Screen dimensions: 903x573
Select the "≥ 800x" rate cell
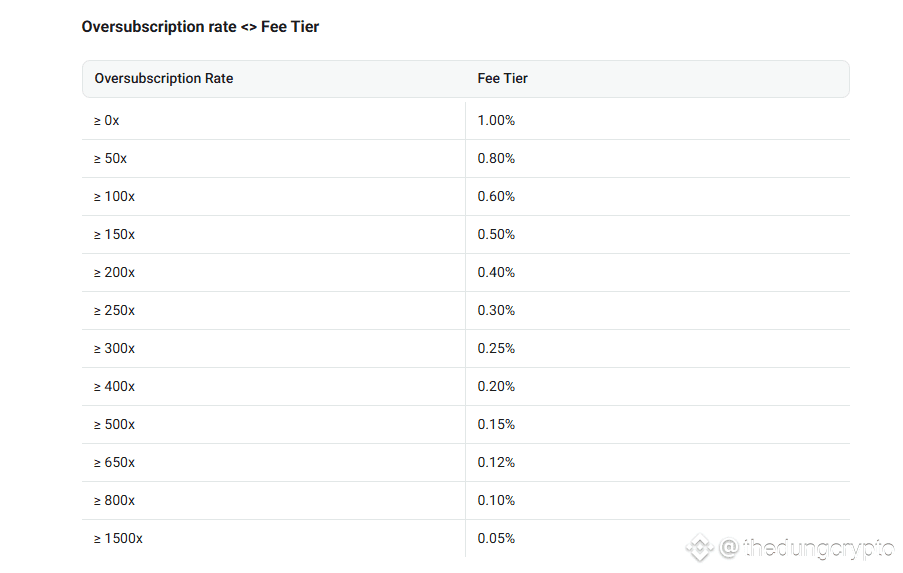115,500
